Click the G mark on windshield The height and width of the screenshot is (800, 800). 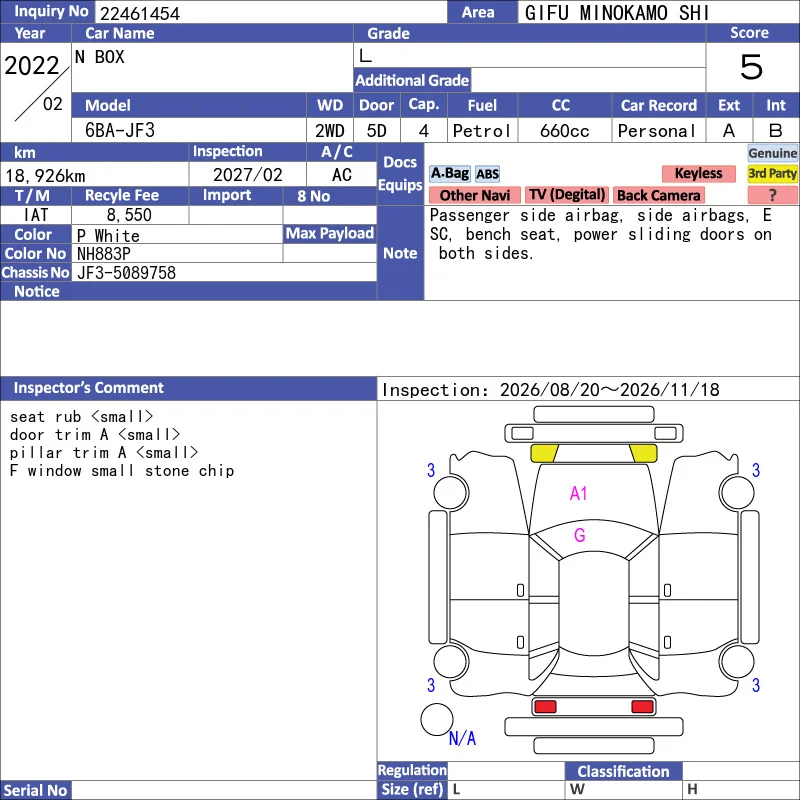pos(580,535)
